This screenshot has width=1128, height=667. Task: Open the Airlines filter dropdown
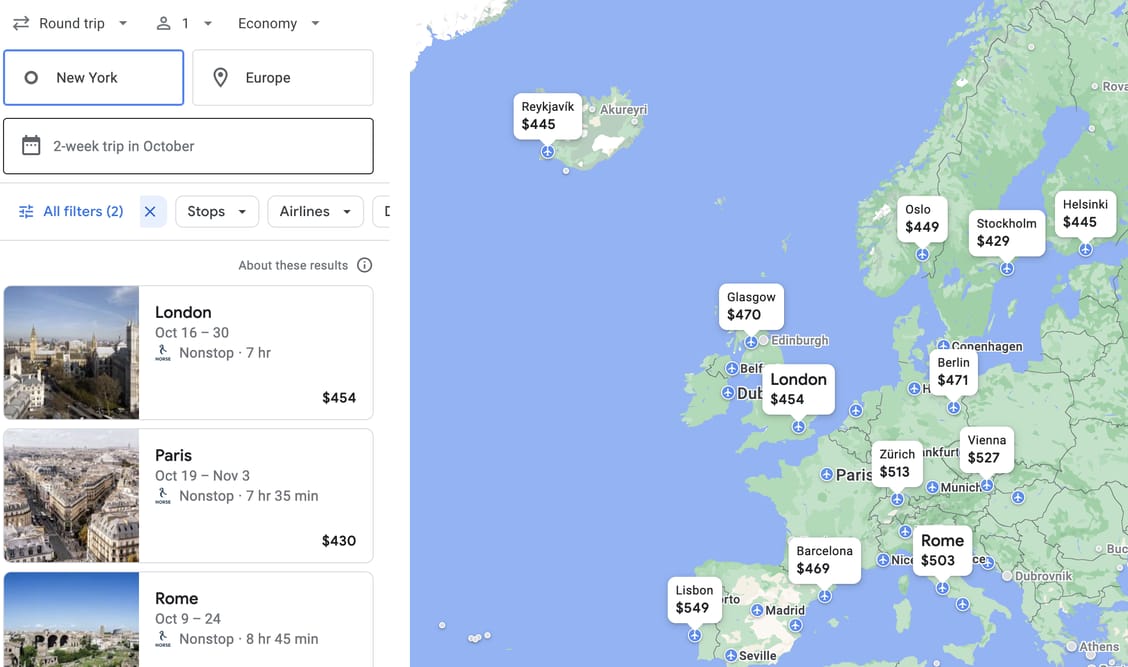[315, 211]
